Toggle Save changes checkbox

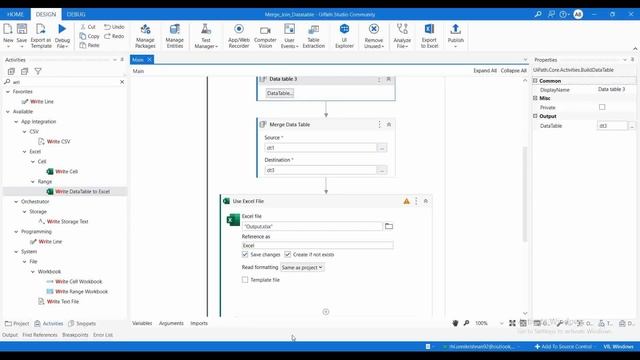245,254
